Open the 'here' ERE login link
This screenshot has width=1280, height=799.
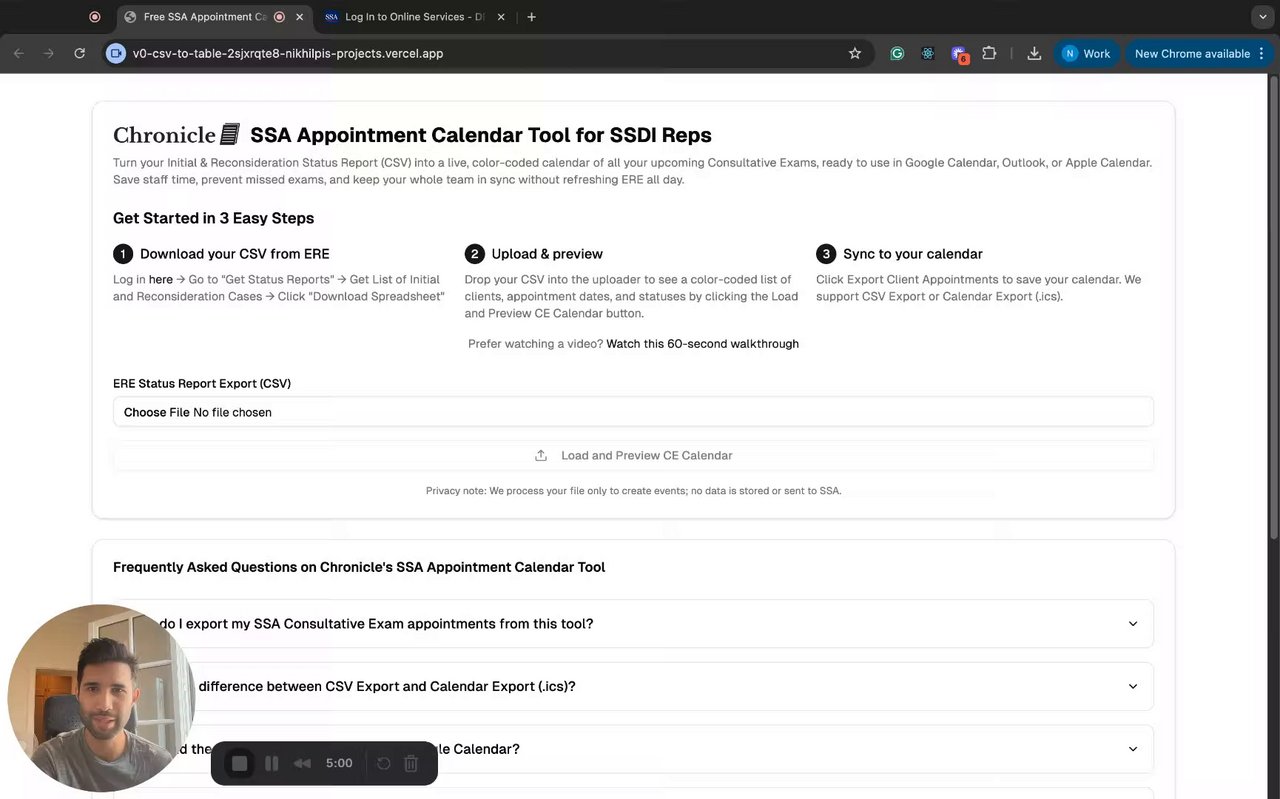point(161,279)
